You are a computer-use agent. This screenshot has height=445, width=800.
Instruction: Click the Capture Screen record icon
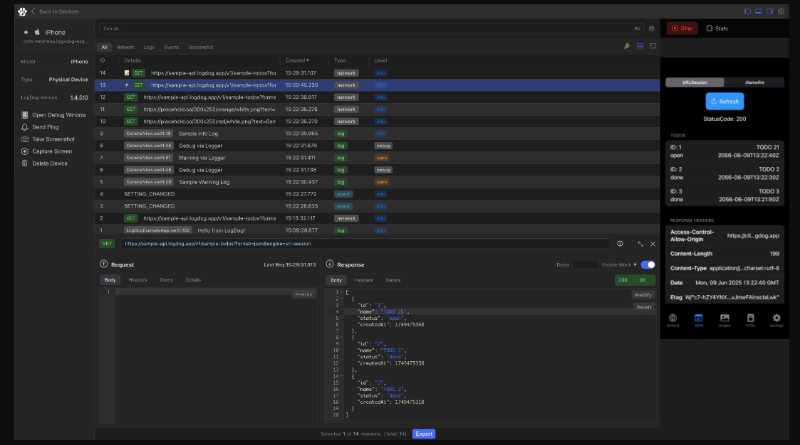point(24,151)
